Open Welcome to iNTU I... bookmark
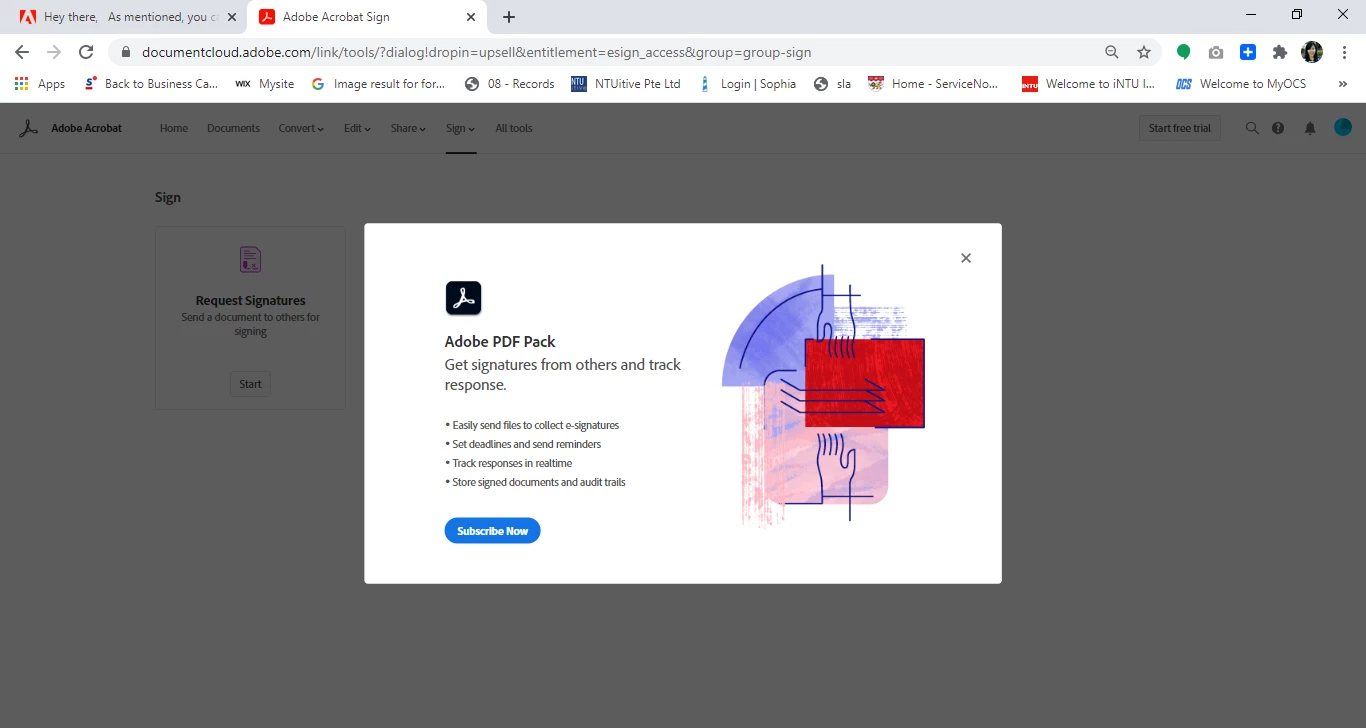 1089,84
